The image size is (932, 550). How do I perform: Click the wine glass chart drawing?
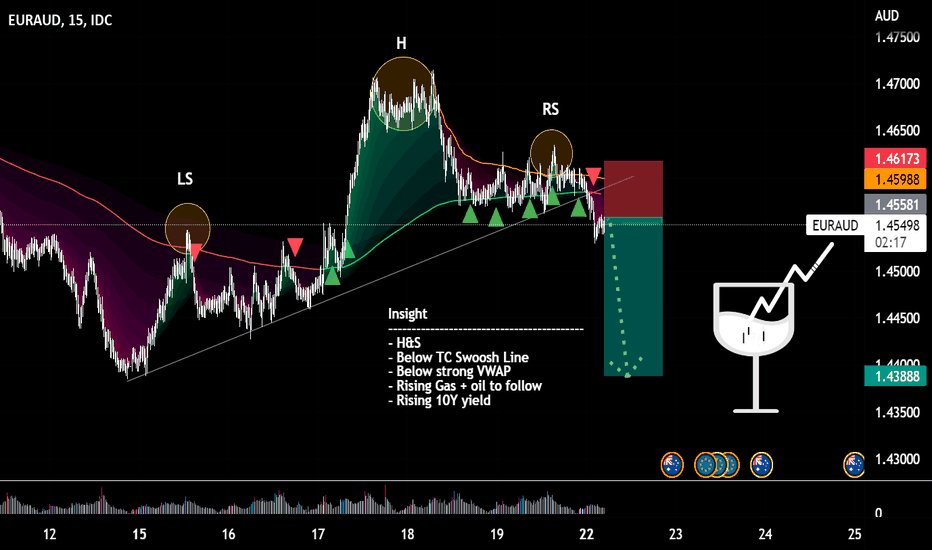click(755, 347)
